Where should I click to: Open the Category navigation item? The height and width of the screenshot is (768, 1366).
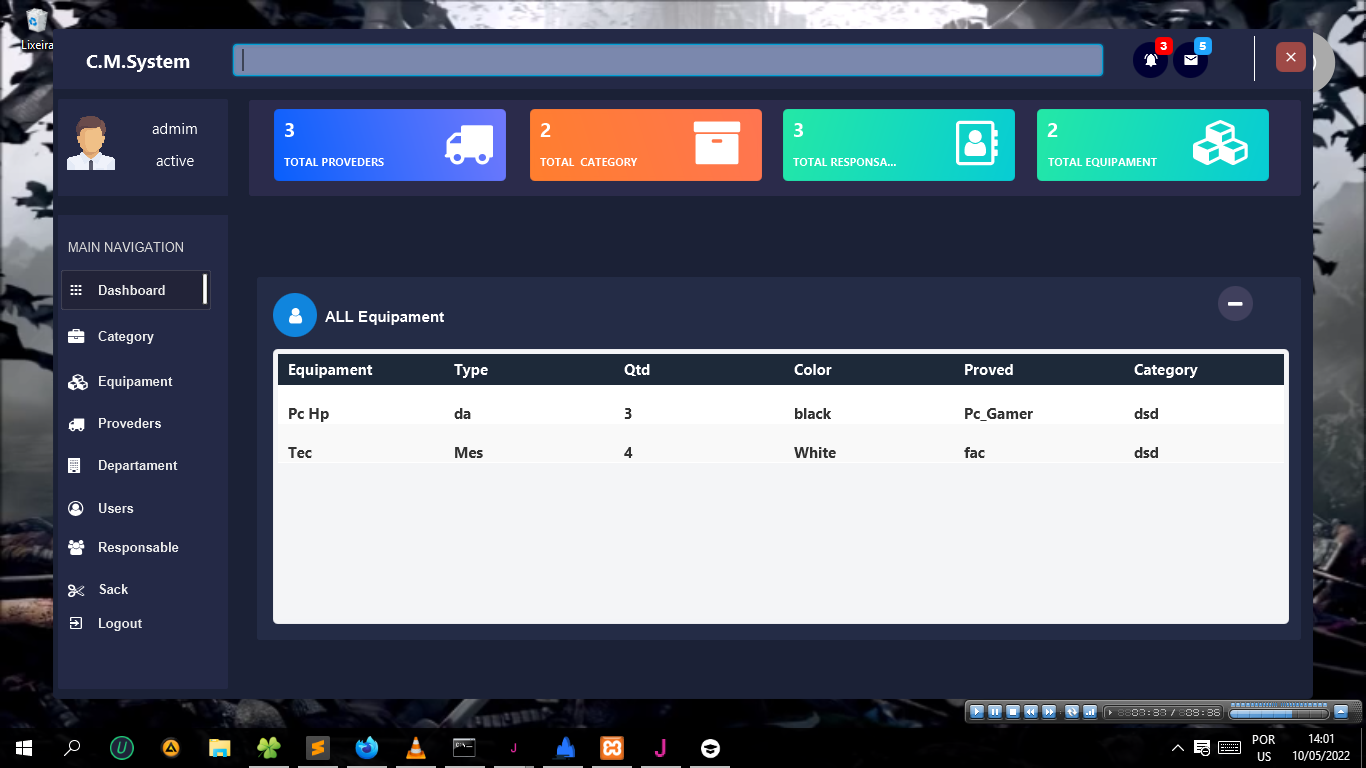pyautogui.click(x=126, y=336)
